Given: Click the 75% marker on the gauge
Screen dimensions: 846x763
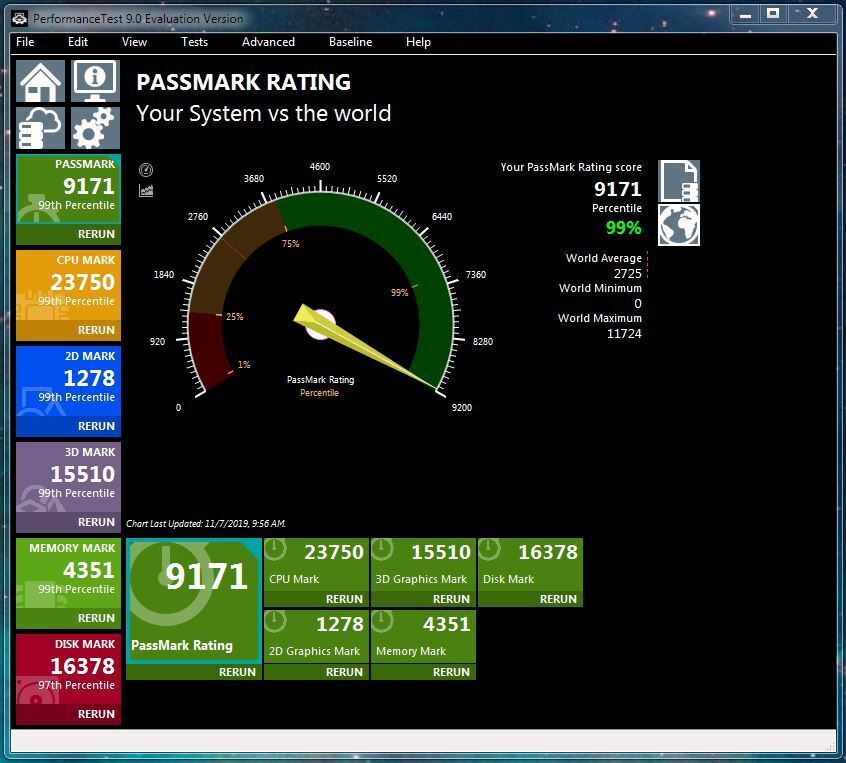Looking at the screenshot, I should 290,244.
